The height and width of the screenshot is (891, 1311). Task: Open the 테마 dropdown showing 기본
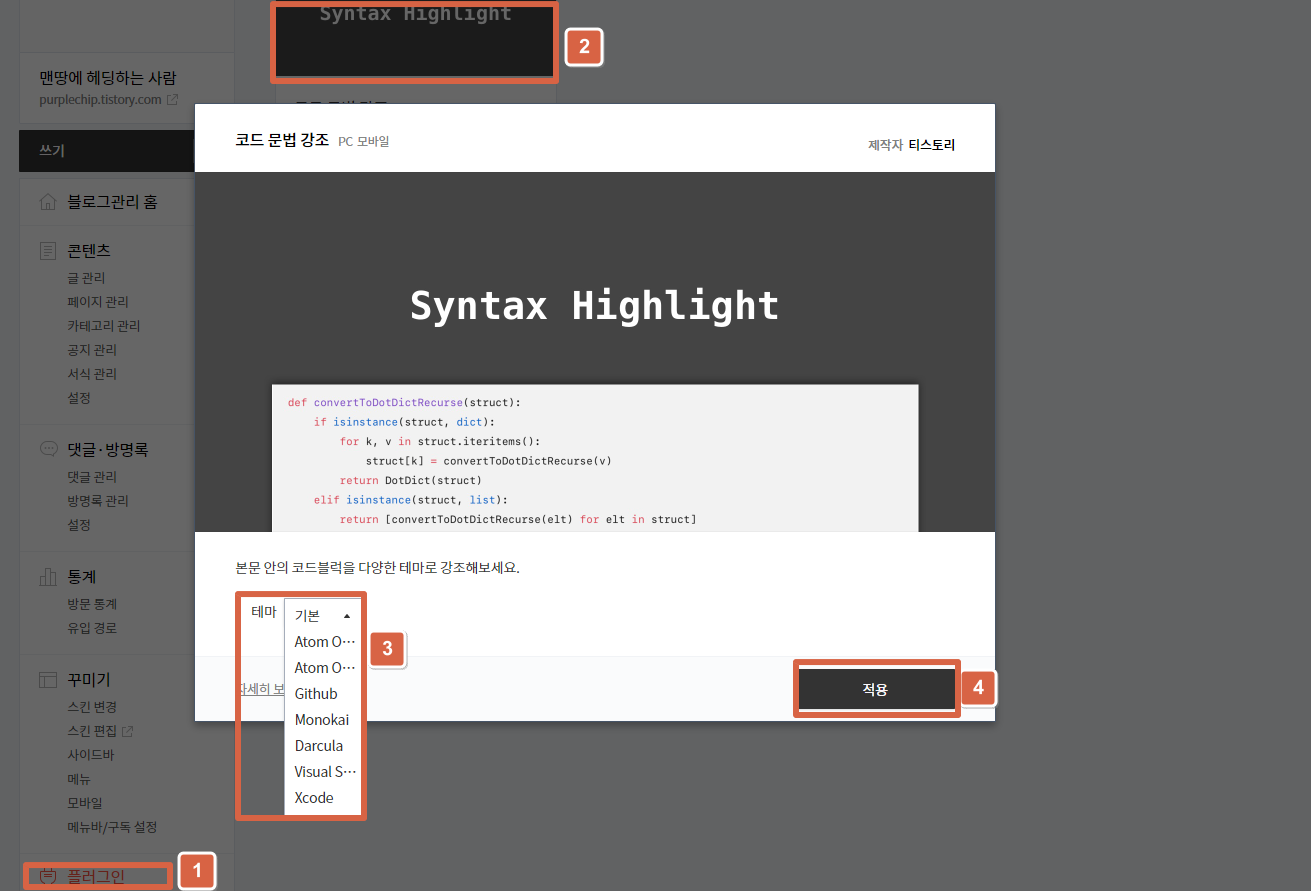(322, 616)
